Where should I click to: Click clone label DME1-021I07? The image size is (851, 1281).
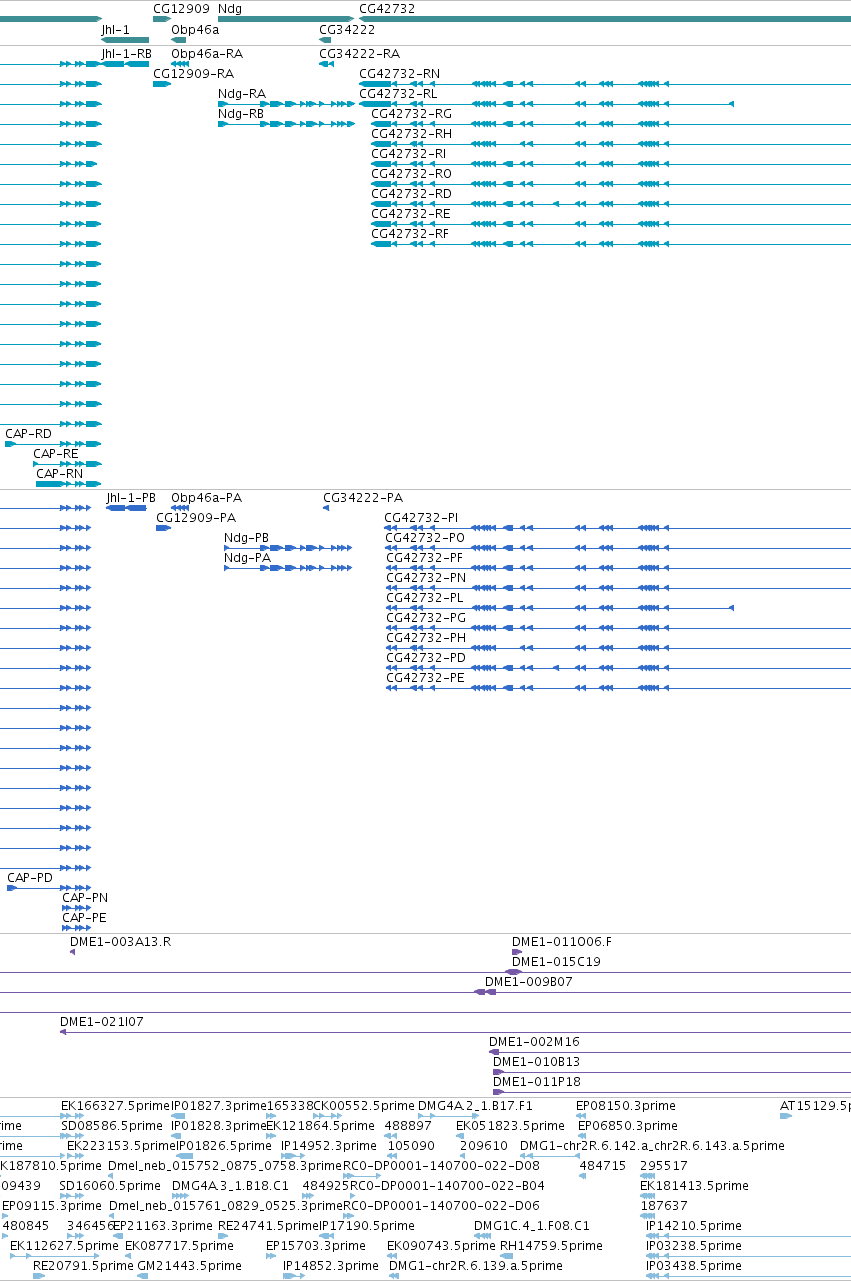click(x=102, y=1021)
